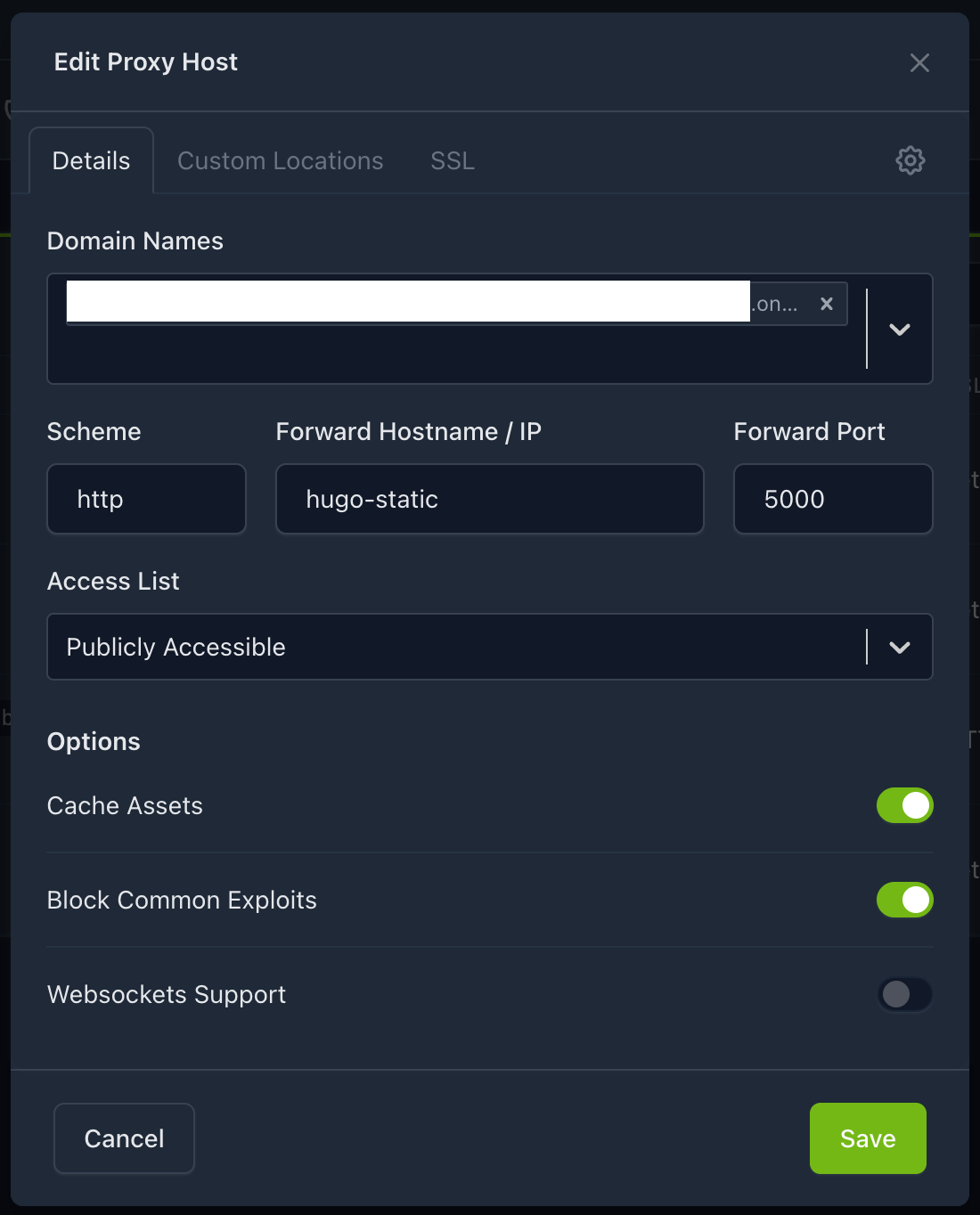Close the Edit Proxy Host dialog
Image resolution: width=980 pixels, height=1215 pixels.
tap(919, 62)
